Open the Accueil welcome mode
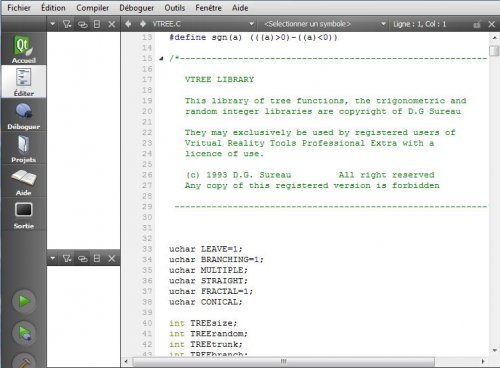This screenshot has height=368, width=500. point(23,49)
